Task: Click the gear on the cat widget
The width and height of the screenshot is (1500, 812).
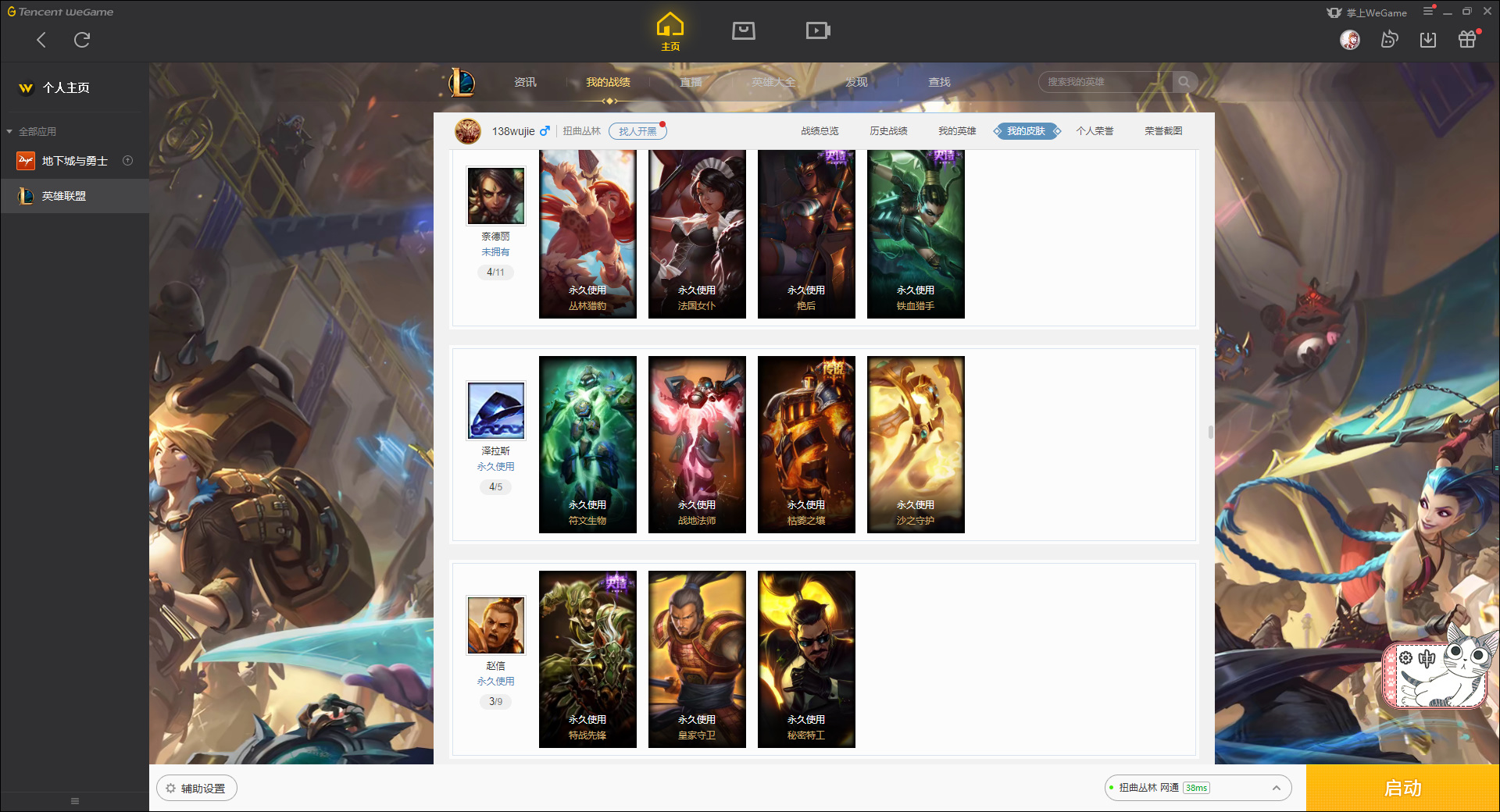Action: point(1405,658)
